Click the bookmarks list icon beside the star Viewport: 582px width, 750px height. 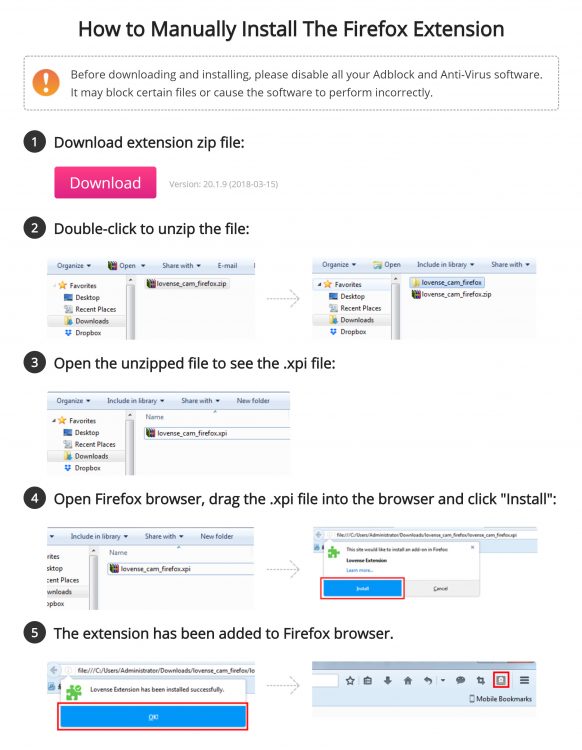(x=367, y=680)
